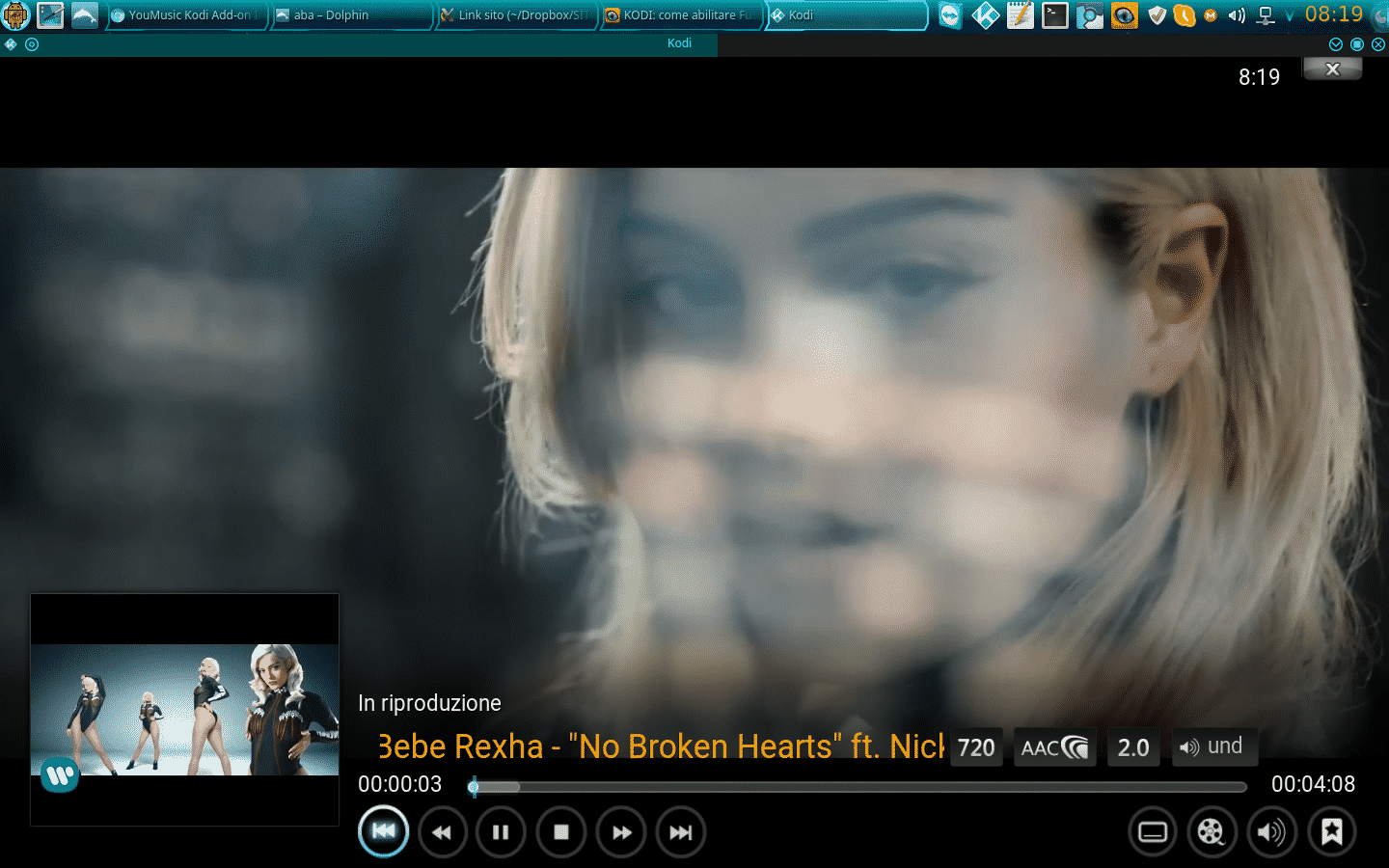Click the 2.0 audio channels badge

1133,747
